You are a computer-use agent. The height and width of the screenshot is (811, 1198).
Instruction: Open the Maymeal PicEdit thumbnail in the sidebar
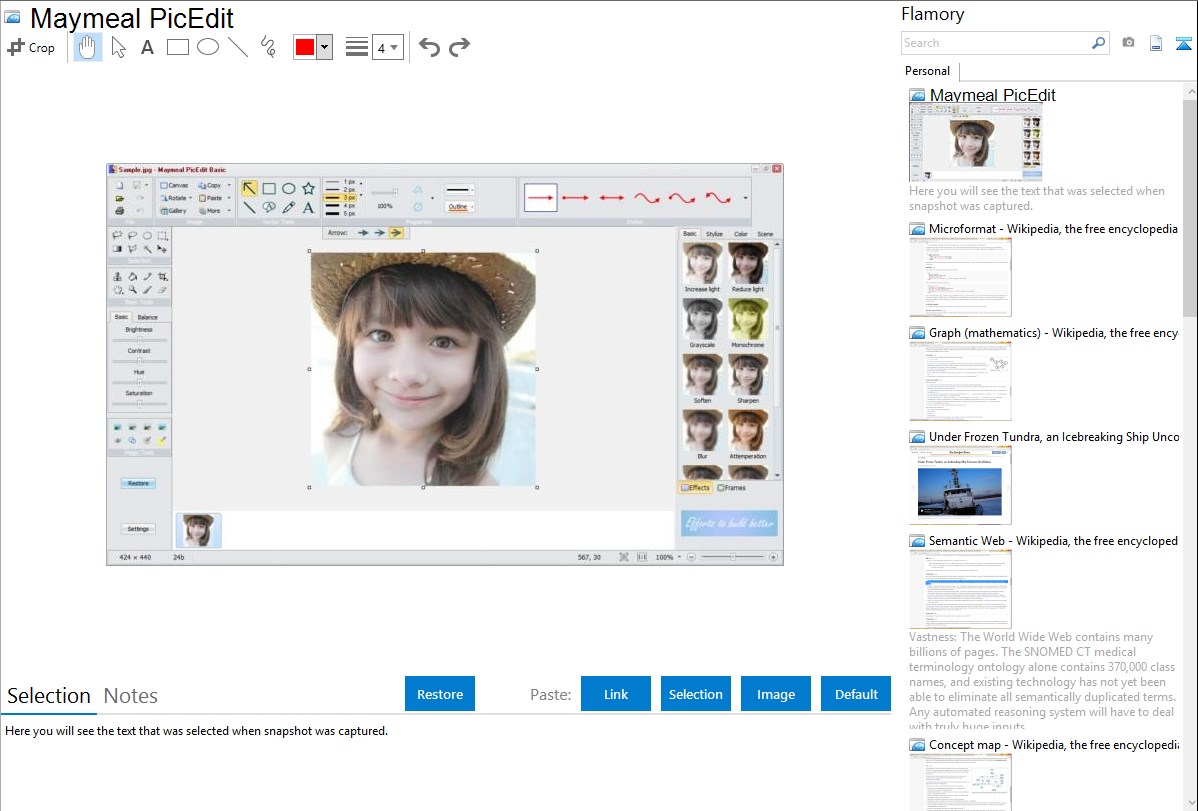(x=976, y=143)
